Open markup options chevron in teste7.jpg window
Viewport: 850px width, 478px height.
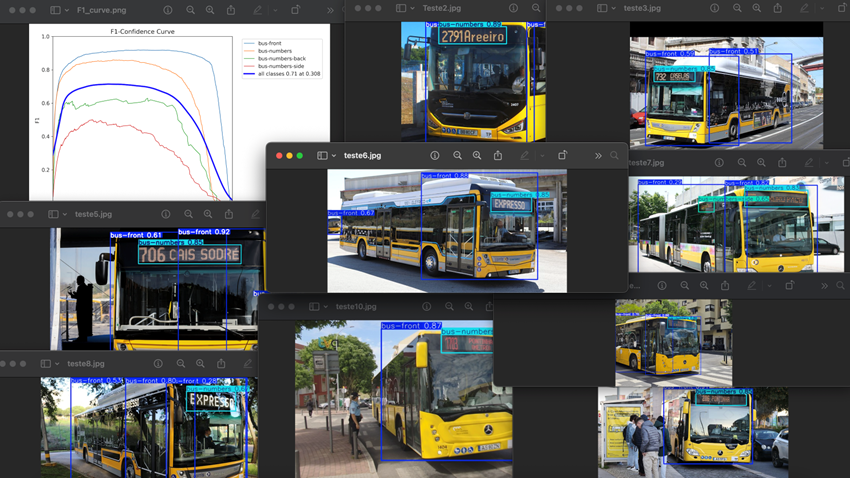[x=827, y=163]
